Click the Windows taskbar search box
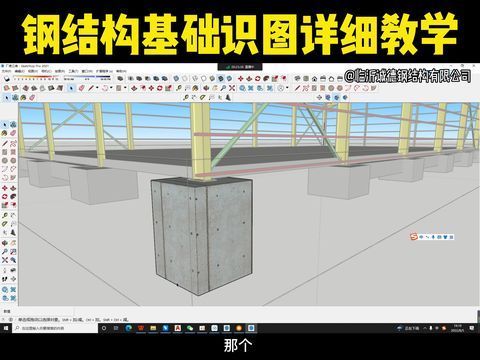The width and height of the screenshot is (480, 360). coord(55,328)
